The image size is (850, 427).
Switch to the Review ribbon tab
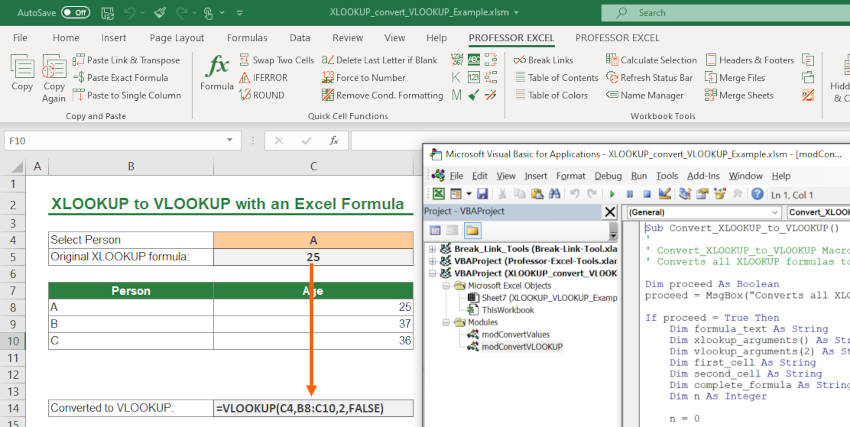click(x=347, y=38)
